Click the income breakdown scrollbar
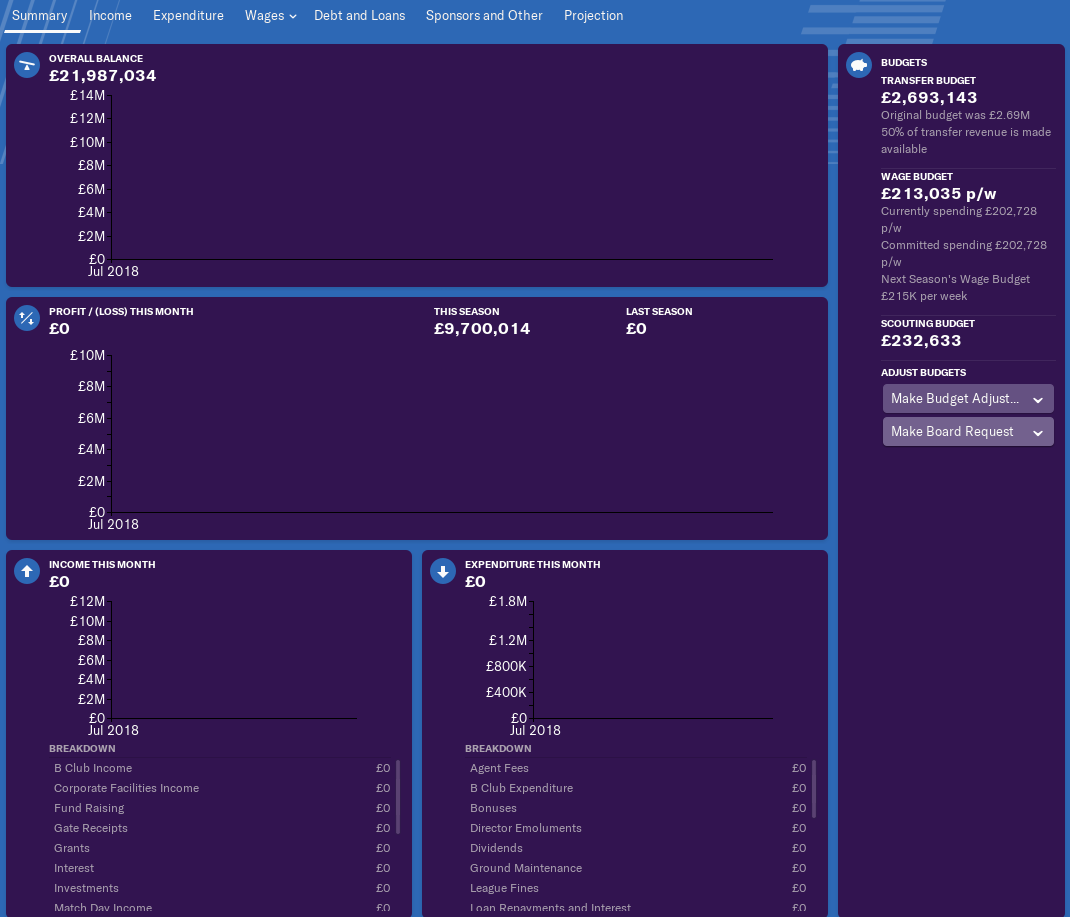Image resolution: width=1070 pixels, height=917 pixels. pyautogui.click(x=398, y=797)
